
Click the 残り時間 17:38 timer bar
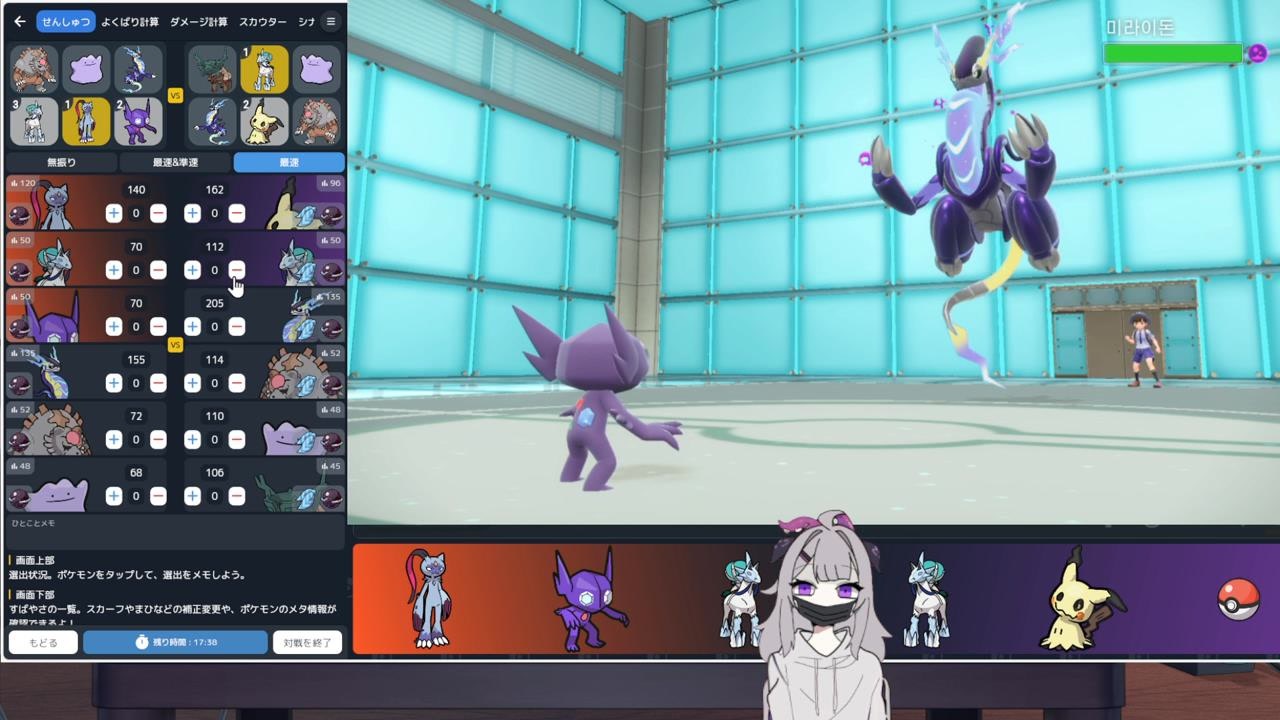pyautogui.click(x=176, y=642)
